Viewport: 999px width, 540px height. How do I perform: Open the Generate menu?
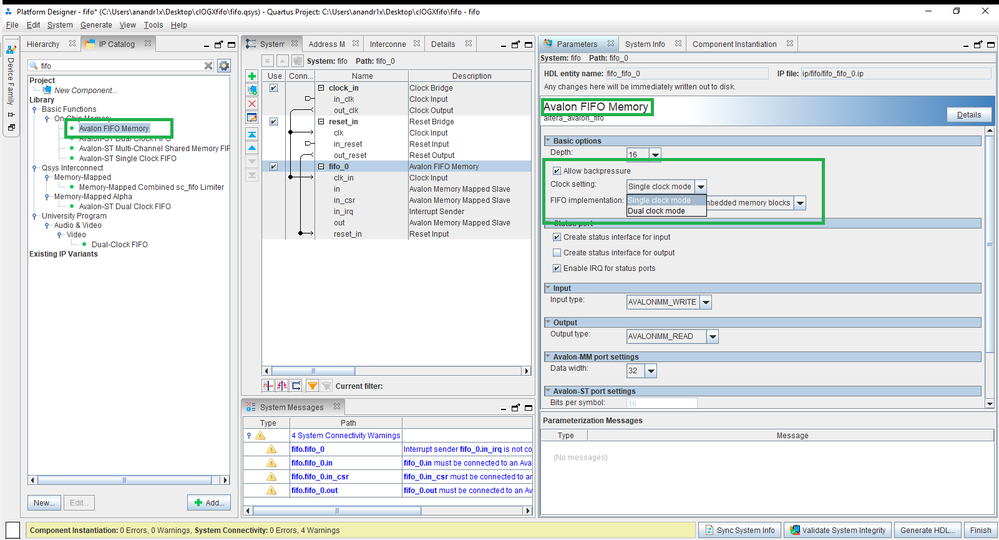(x=96, y=25)
